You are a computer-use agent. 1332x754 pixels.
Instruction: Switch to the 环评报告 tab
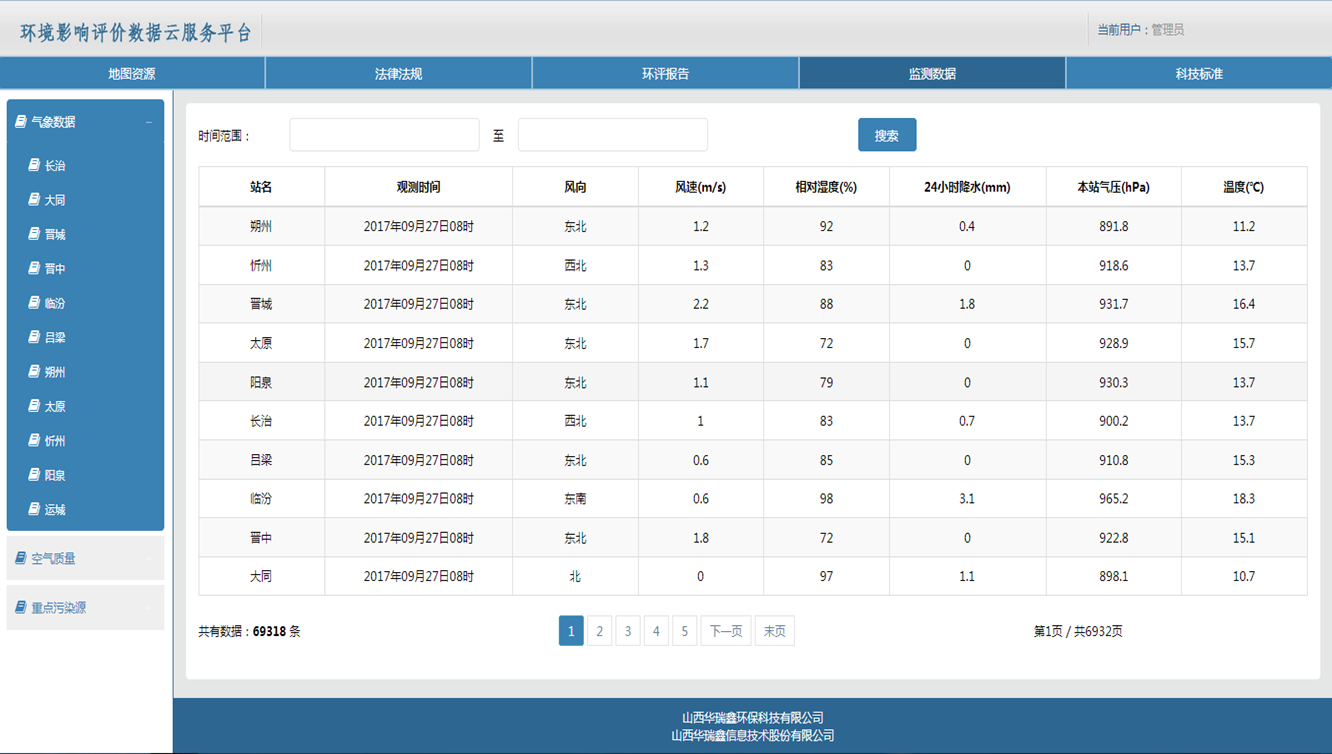click(x=665, y=74)
